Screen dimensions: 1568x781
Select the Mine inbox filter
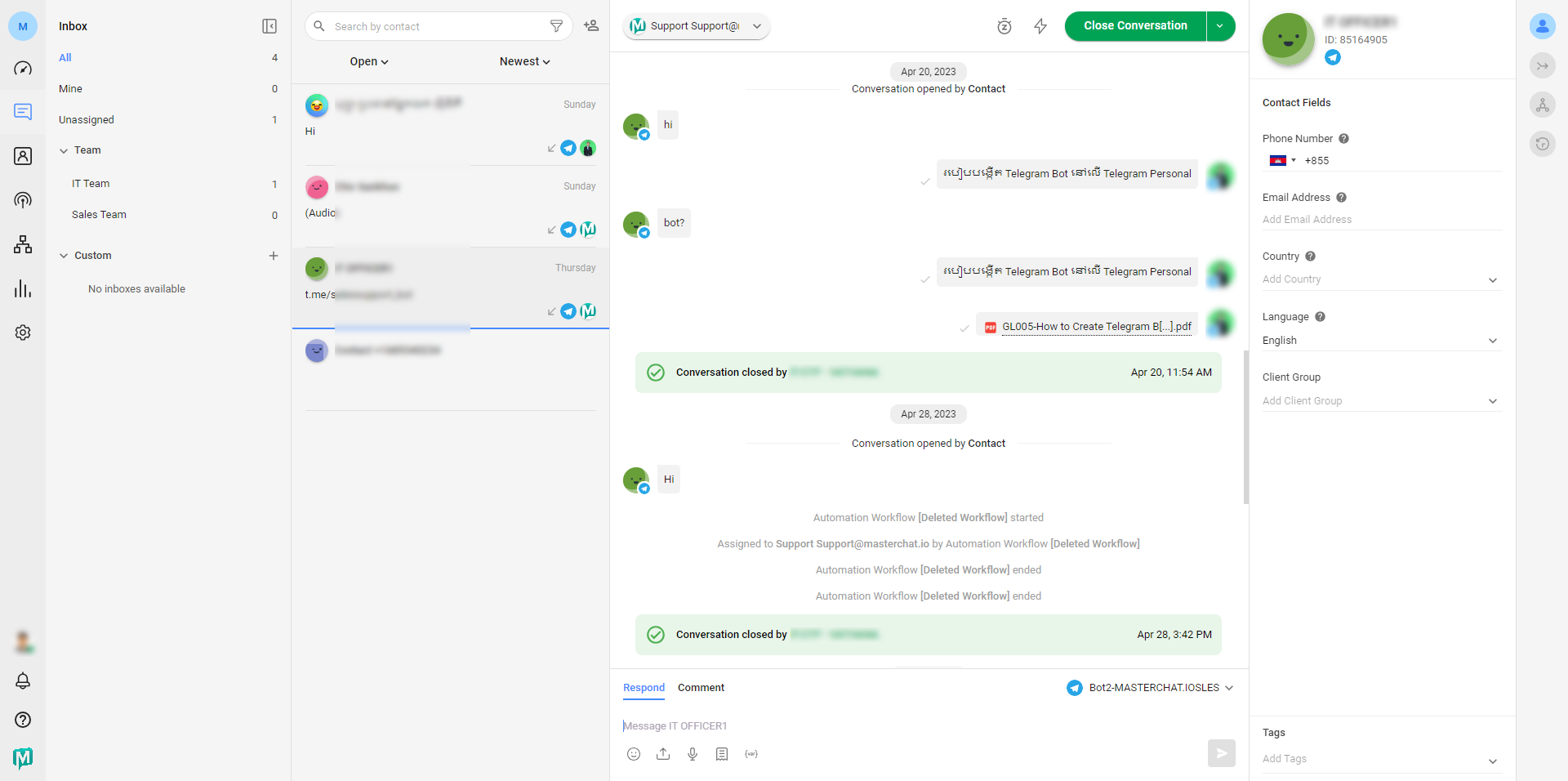[x=167, y=89]
